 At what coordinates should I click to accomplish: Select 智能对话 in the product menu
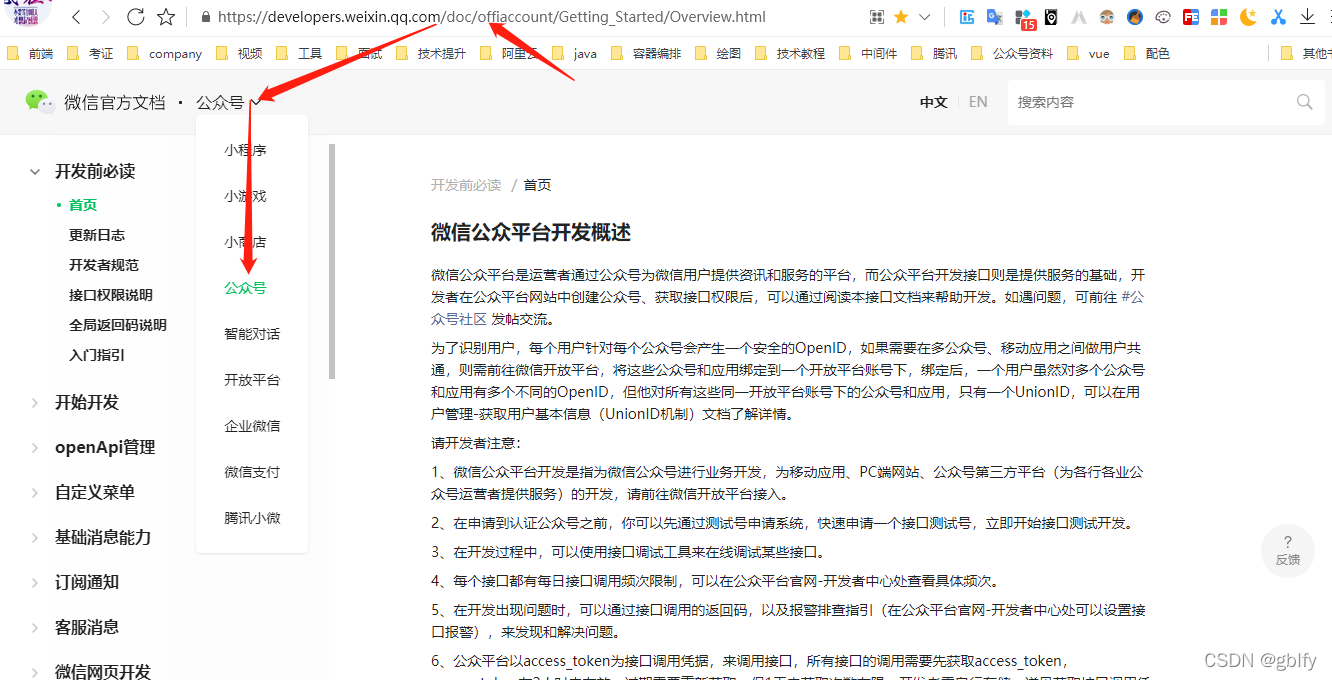click(252, 334)
